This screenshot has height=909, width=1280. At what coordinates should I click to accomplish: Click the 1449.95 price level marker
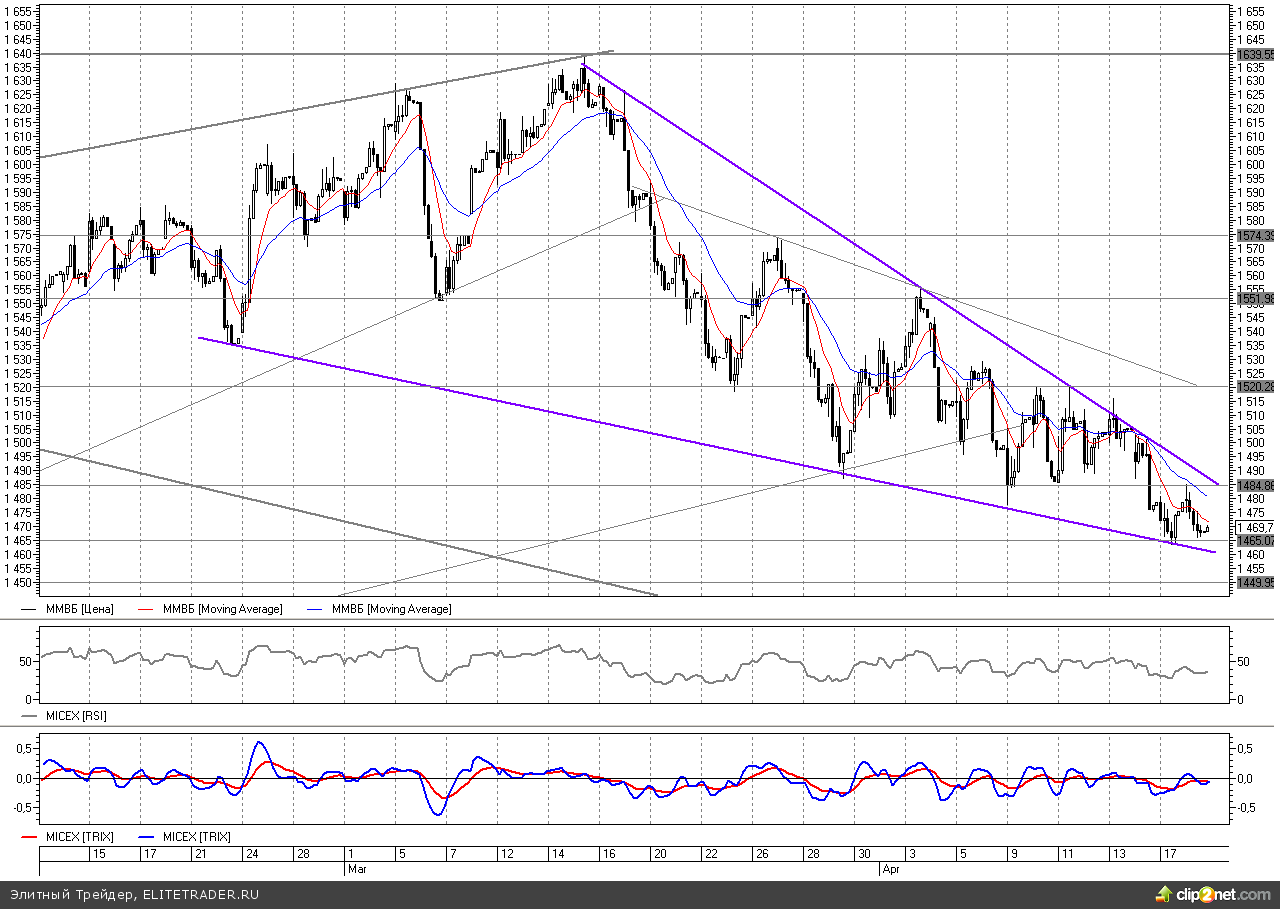[x=1254, y=583]
